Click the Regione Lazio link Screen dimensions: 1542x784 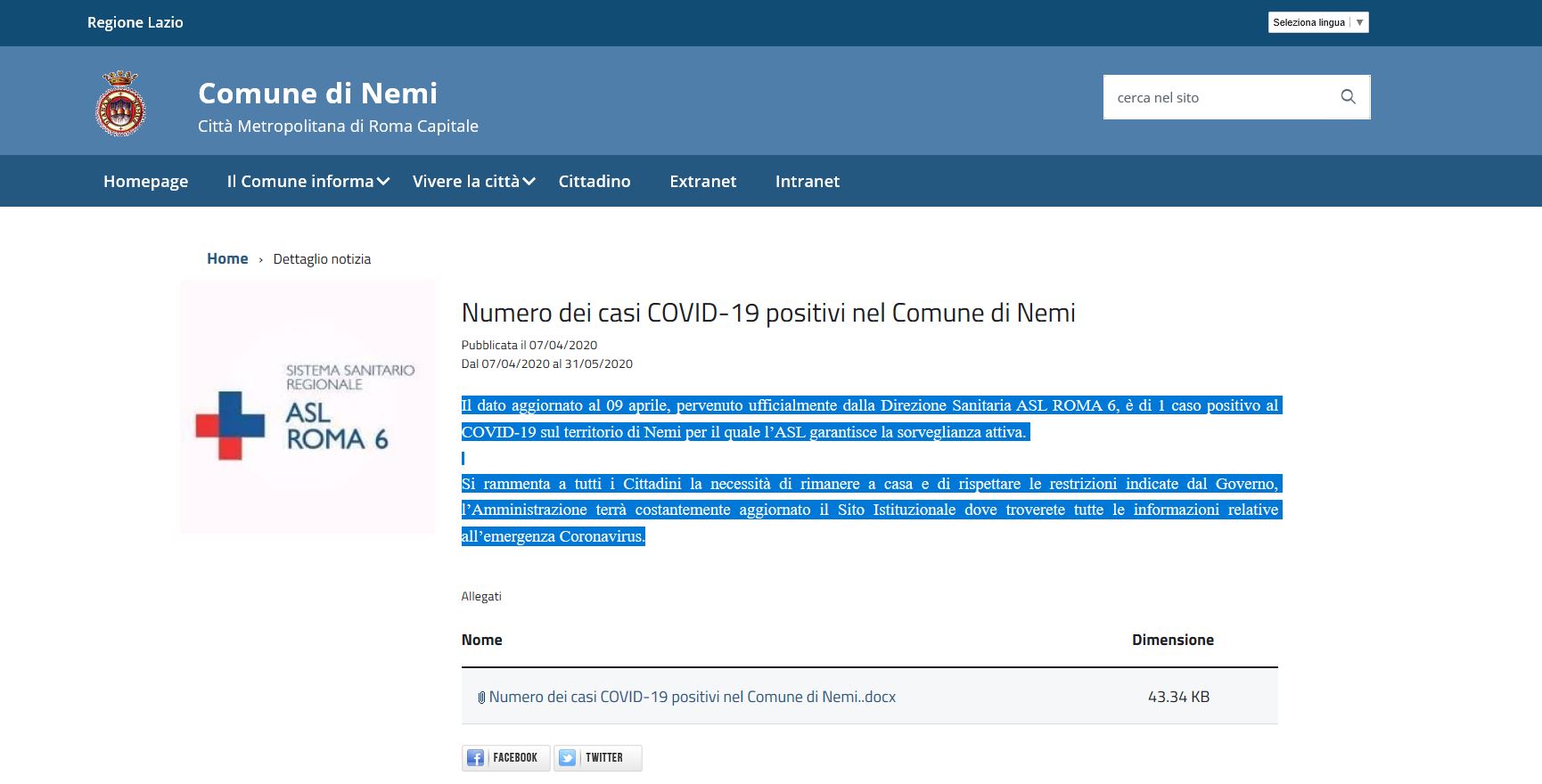click(x=135, y=22)
